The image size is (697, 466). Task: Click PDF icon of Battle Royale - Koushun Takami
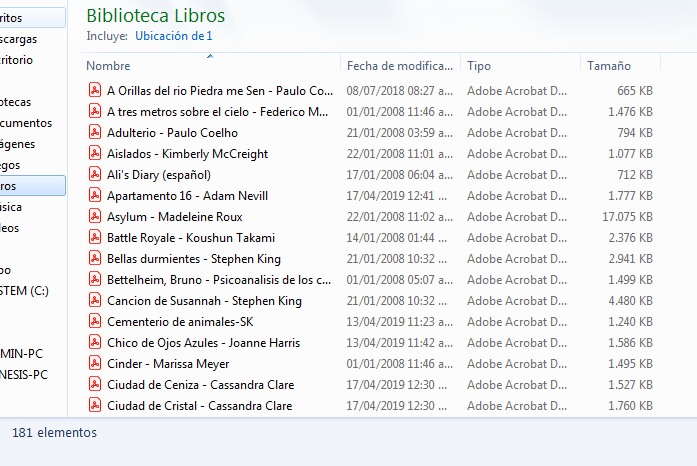[x=95, y=237]
